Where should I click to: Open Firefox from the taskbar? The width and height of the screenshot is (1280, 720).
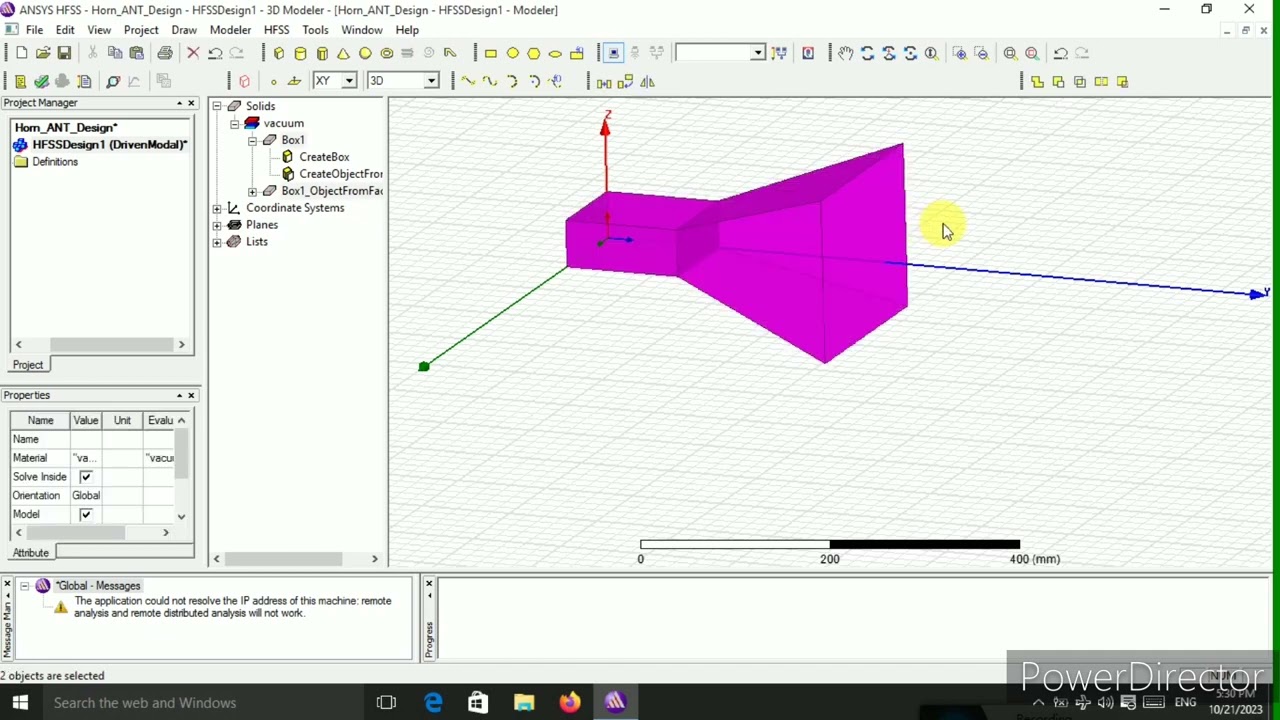pos(569,703)
